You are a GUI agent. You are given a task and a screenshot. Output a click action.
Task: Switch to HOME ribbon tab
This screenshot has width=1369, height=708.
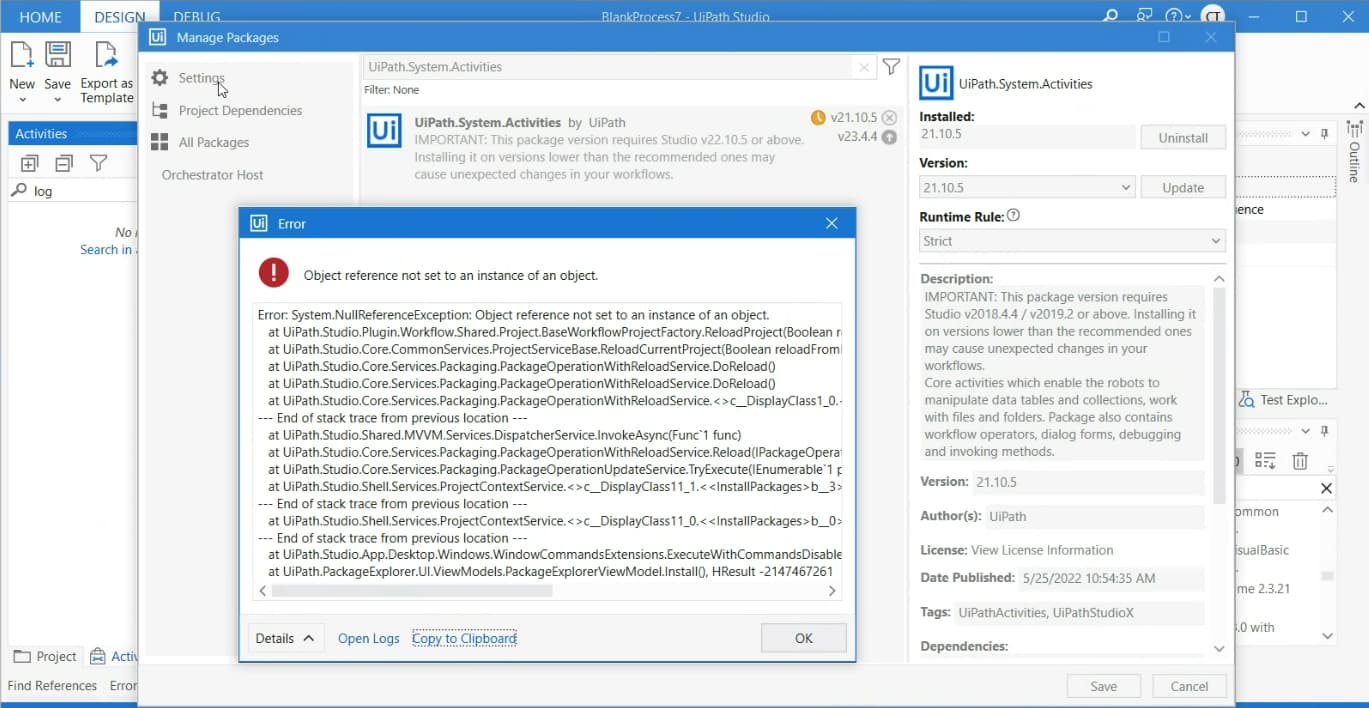tap(40, 17)
